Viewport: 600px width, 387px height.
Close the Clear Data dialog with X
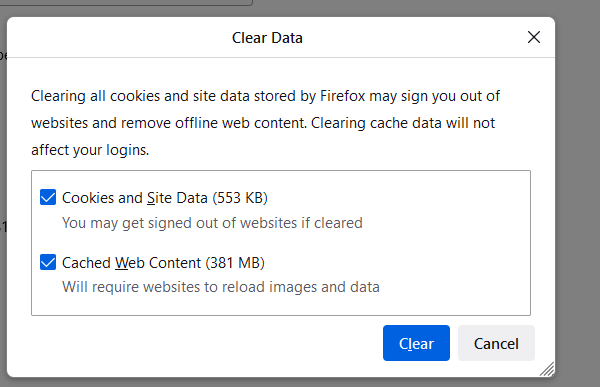coord(534,38)
